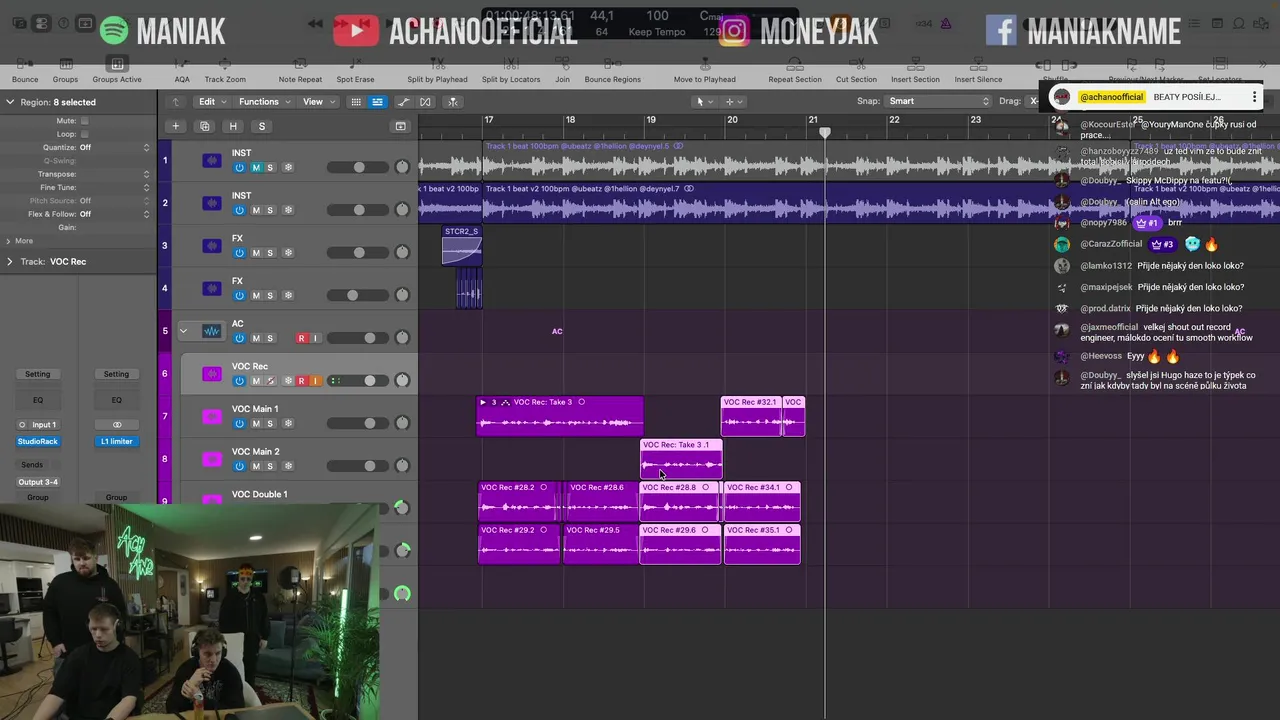1280x720 pixels.
Task: Freeze track 4 FX snowflake button
Action: [288, 296]
